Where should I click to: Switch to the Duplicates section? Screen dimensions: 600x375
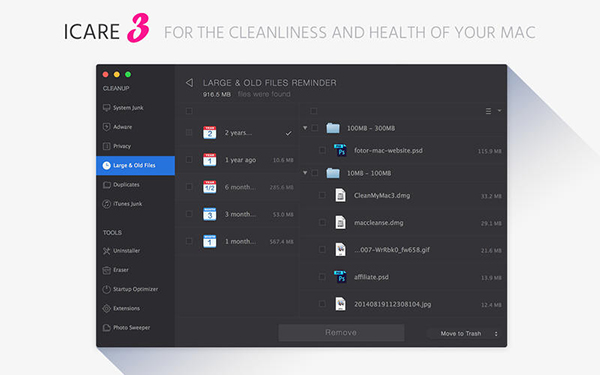[121, 185]
